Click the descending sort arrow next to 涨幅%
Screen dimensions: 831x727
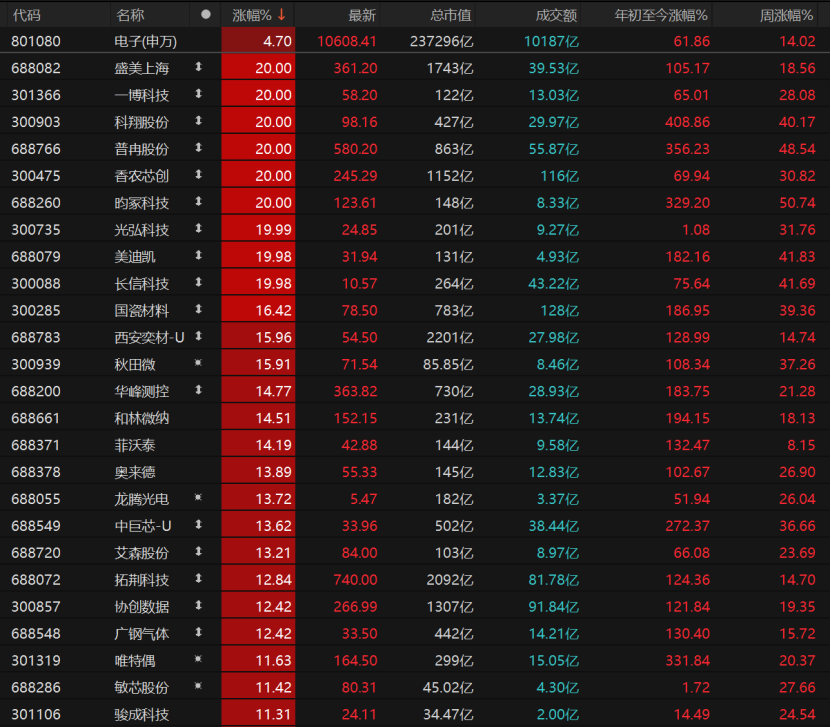pyautogui.click(x=281, y=15)
